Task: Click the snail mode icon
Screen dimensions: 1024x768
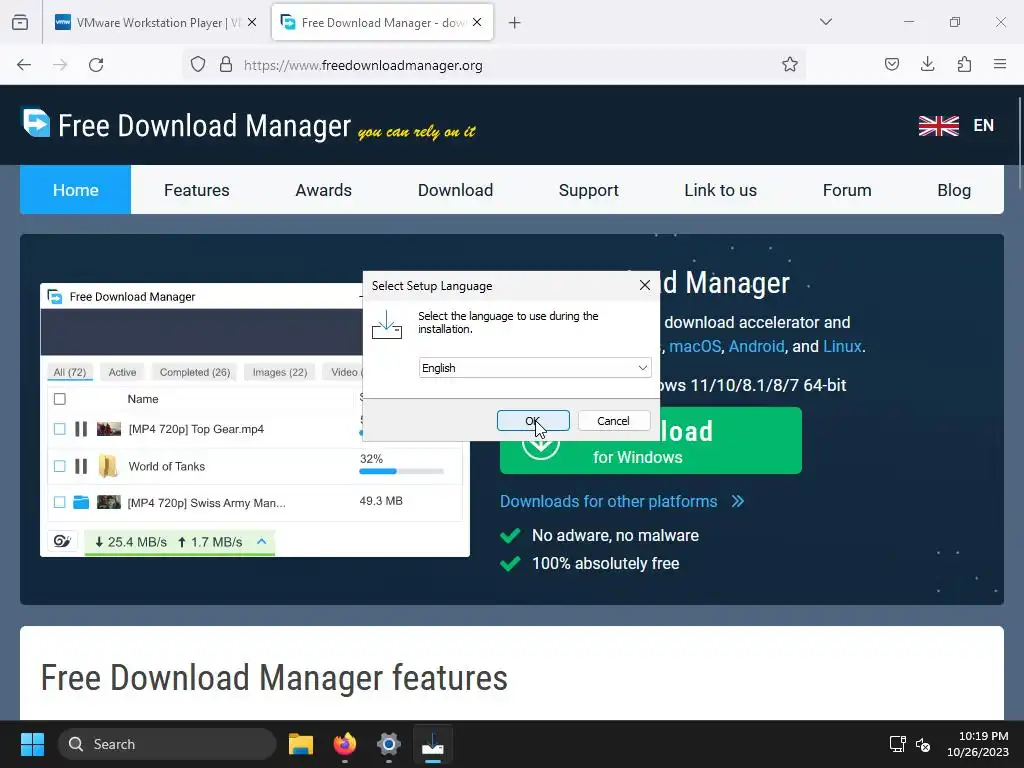Action: click(62, 541)
